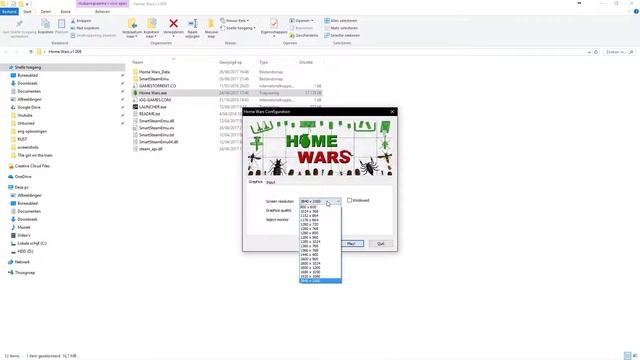This screenshot has width=640, height=360.
Task: Select the Home Wars_Data folder icon
Action: tap(136, 72)
